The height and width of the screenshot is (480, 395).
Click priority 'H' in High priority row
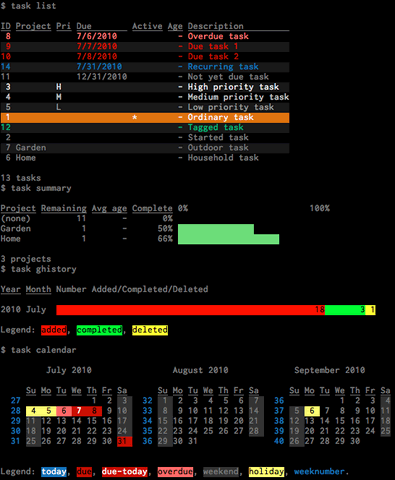click(x=59, y=87)
